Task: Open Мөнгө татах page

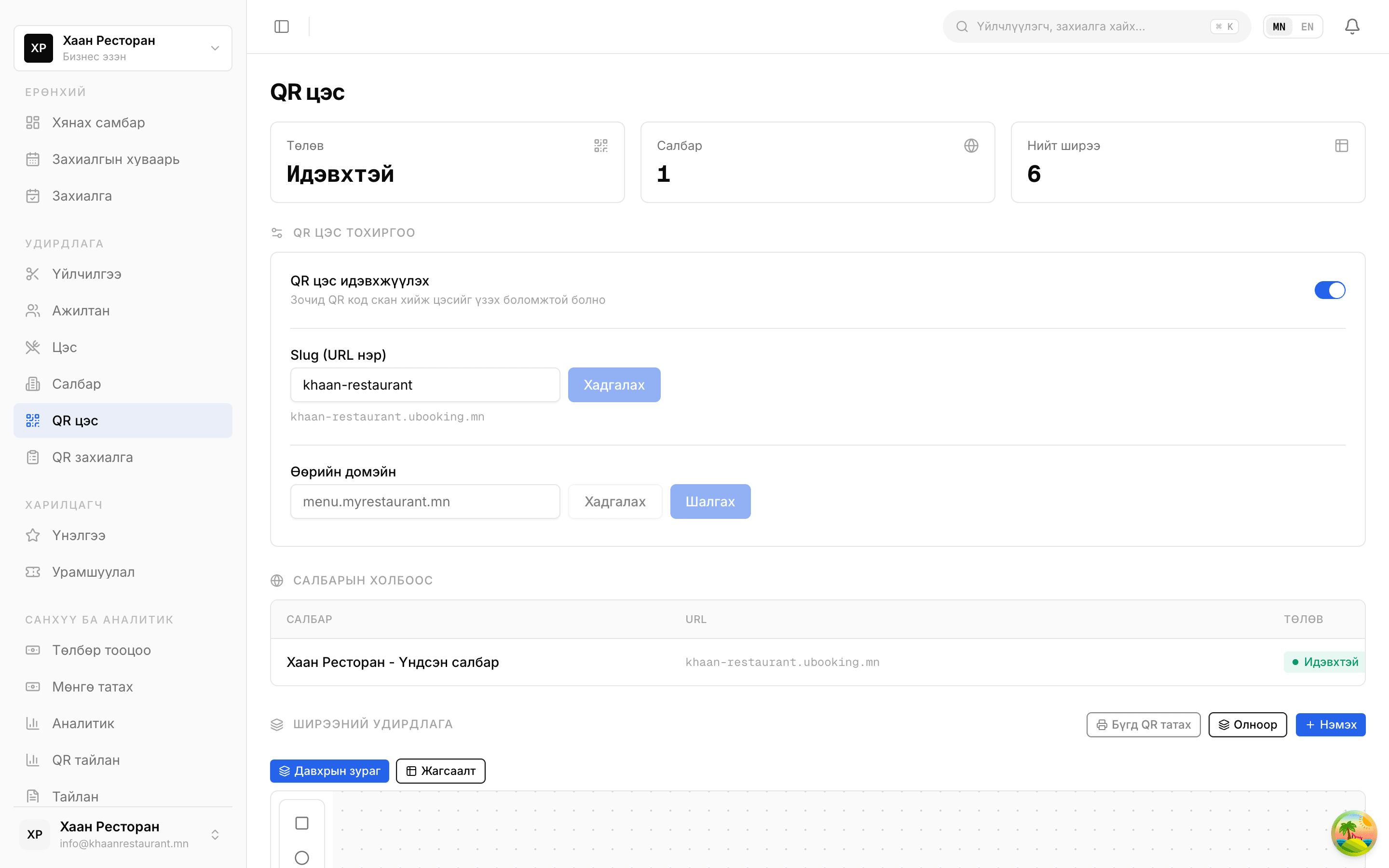Action: tap(123, 687)
